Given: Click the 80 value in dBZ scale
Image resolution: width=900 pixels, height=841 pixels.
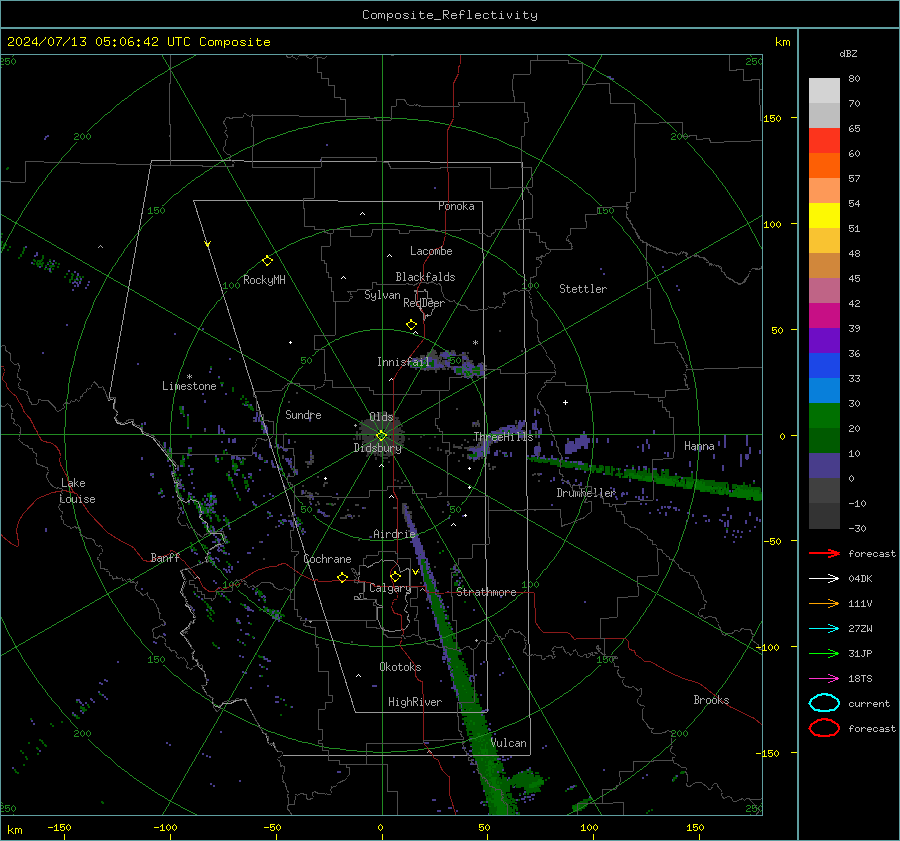Looking at the screenshot, I should (854, 78).
